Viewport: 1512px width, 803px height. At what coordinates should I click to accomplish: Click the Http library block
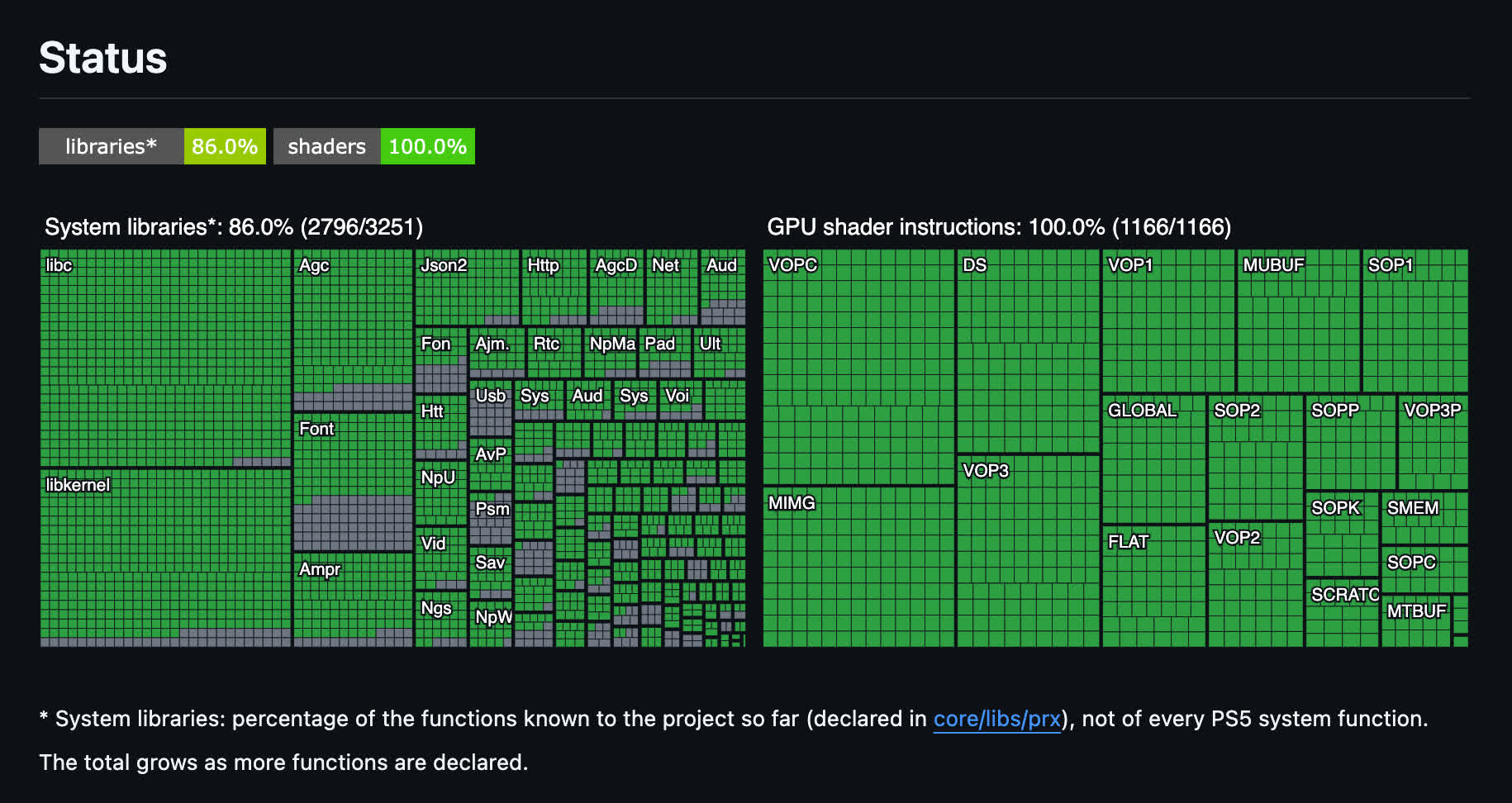[x=554, y=287]
